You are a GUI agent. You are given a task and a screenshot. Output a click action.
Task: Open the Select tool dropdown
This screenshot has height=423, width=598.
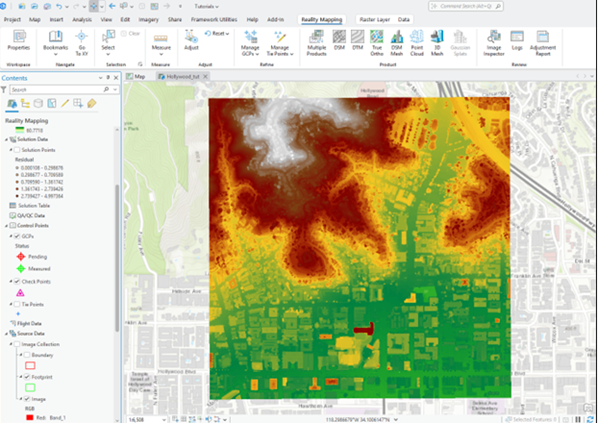tap(108, 54)
